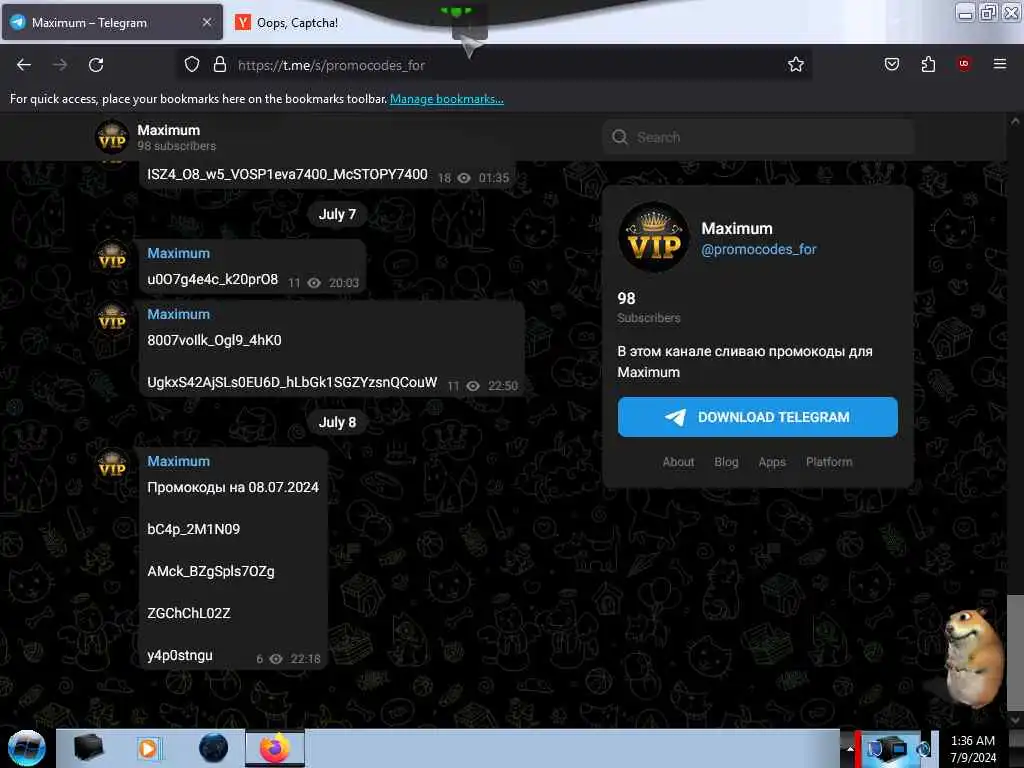Reload the current page
Screen dimensions: 1024x768
tap(96, 65)
